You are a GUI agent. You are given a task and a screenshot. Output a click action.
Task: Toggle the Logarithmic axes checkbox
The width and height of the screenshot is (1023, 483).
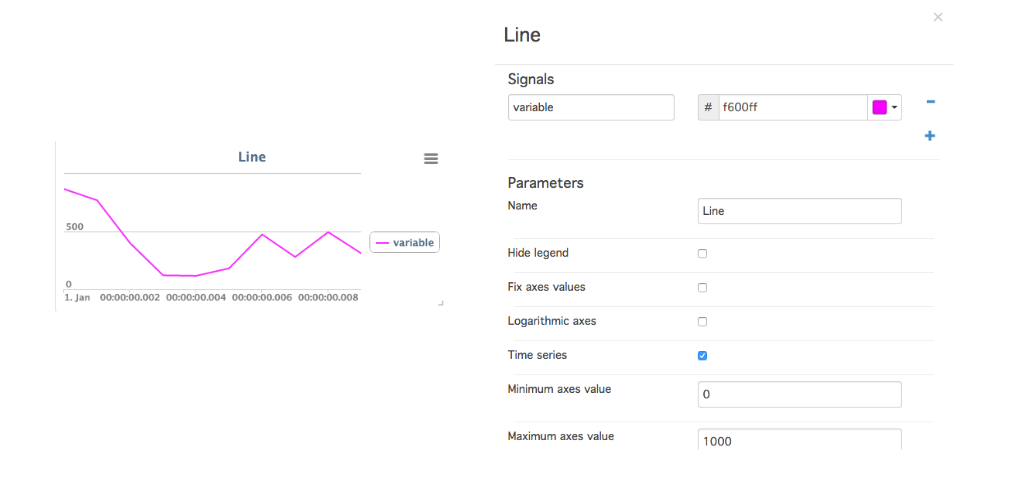pyautogui.click(x=702, y=321)
